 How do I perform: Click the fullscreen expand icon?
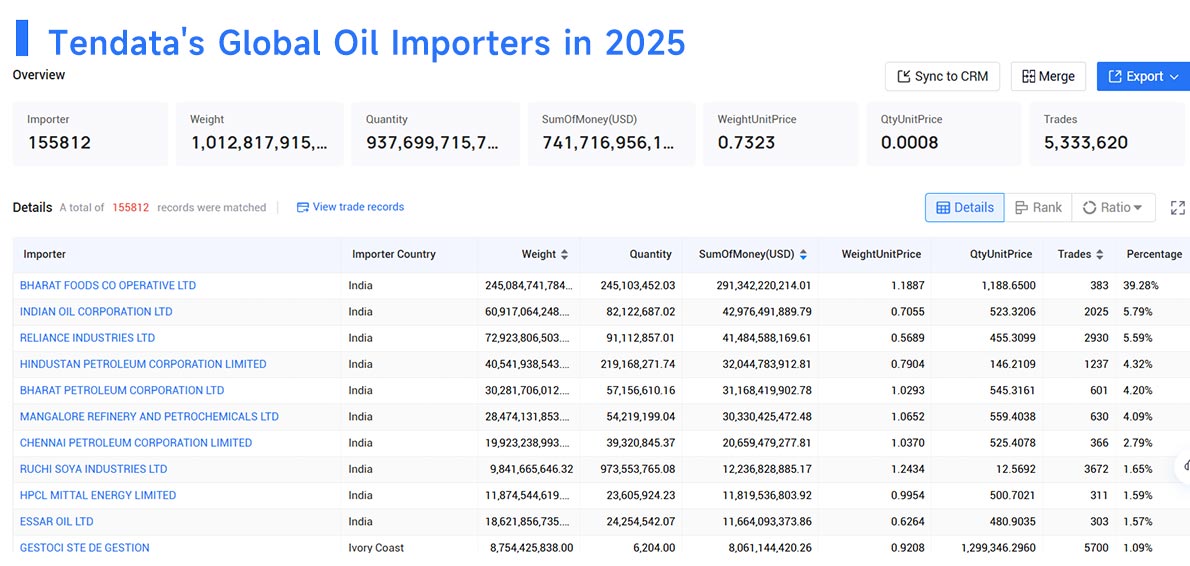1178,207
